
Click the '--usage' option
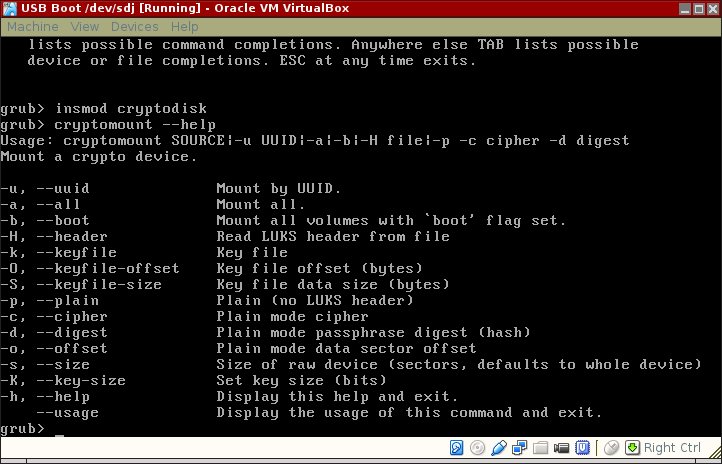coord(67,413)
